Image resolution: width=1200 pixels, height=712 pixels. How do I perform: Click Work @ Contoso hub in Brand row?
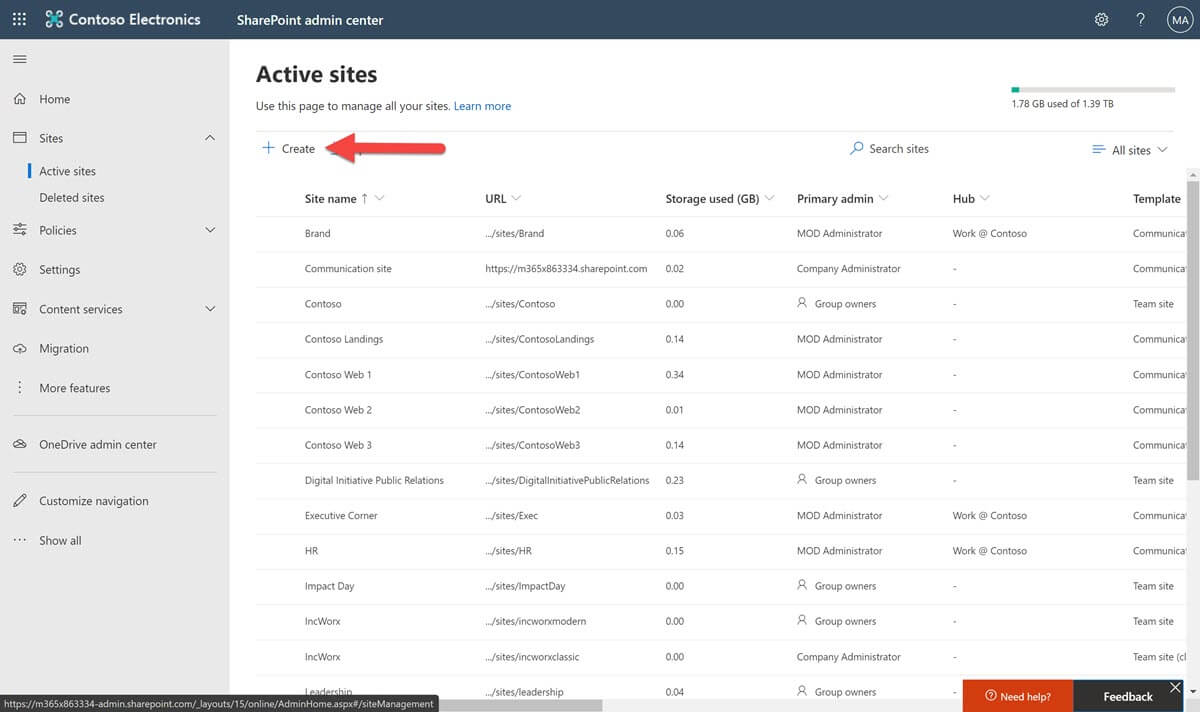(x=989, y=233)
